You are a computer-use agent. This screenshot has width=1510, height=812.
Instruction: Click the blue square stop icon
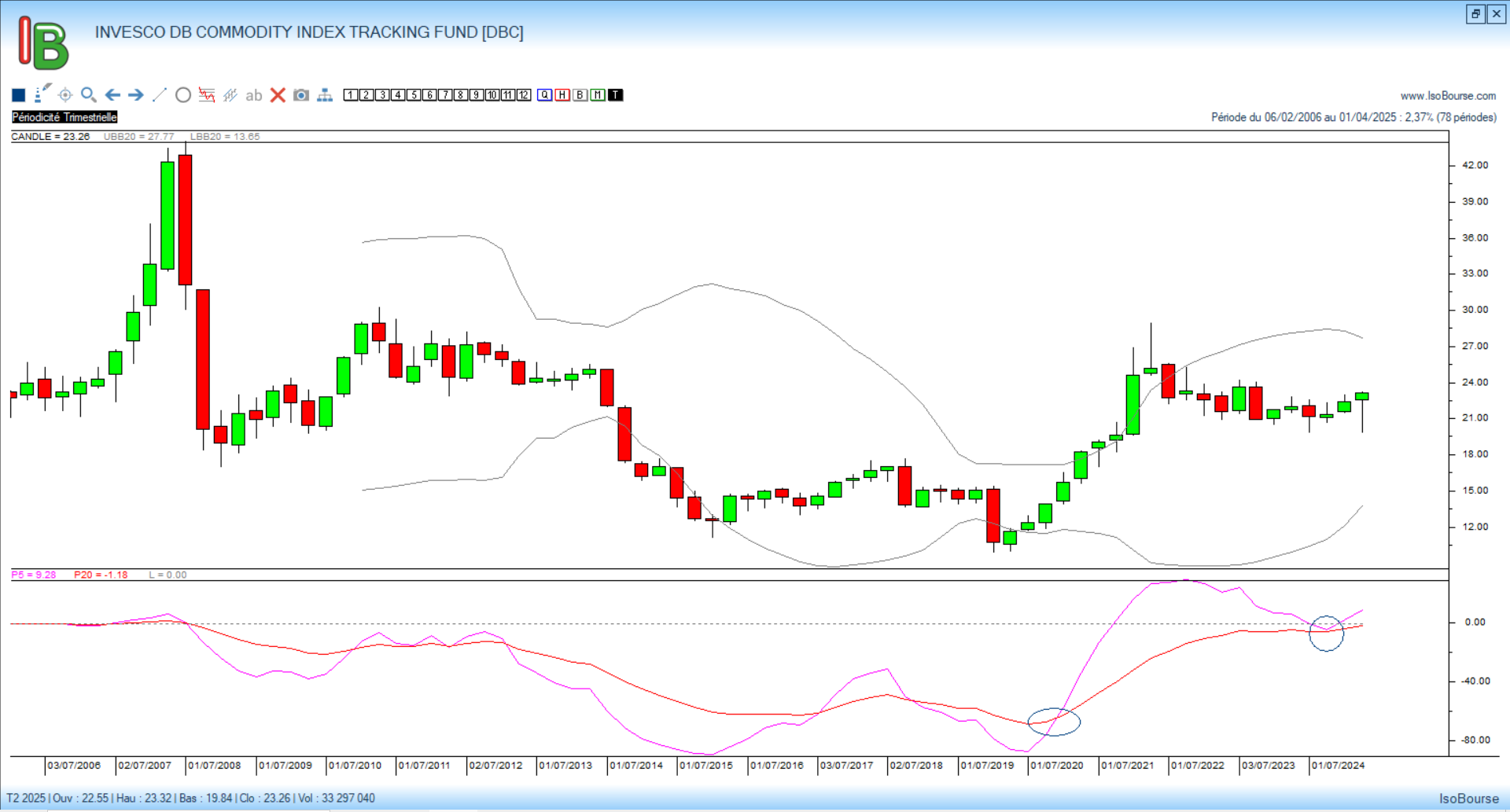coord(19,95)
